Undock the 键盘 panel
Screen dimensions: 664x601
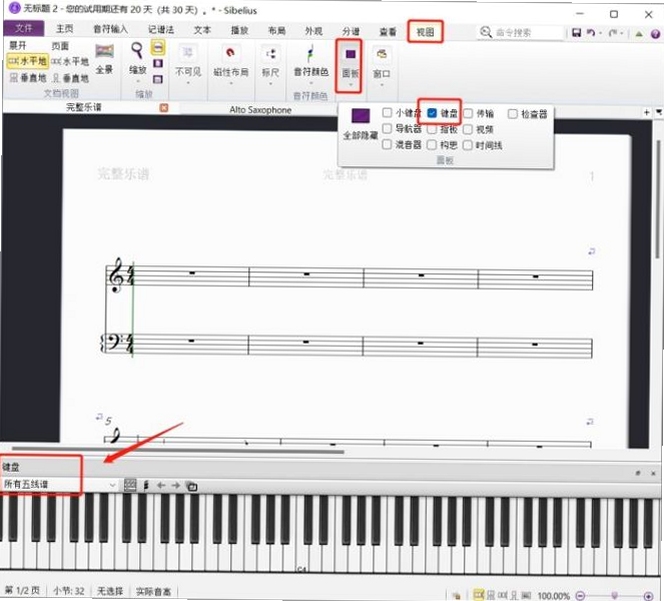(x=638, y=473)
